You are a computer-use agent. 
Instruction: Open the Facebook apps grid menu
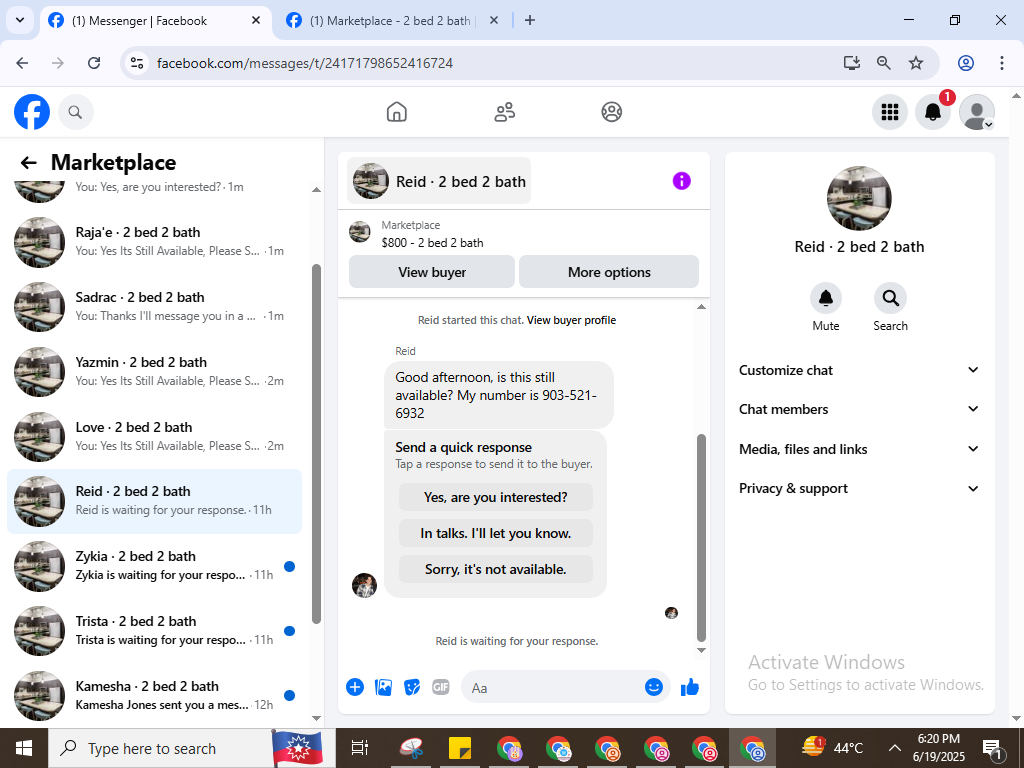click(889, 112)
